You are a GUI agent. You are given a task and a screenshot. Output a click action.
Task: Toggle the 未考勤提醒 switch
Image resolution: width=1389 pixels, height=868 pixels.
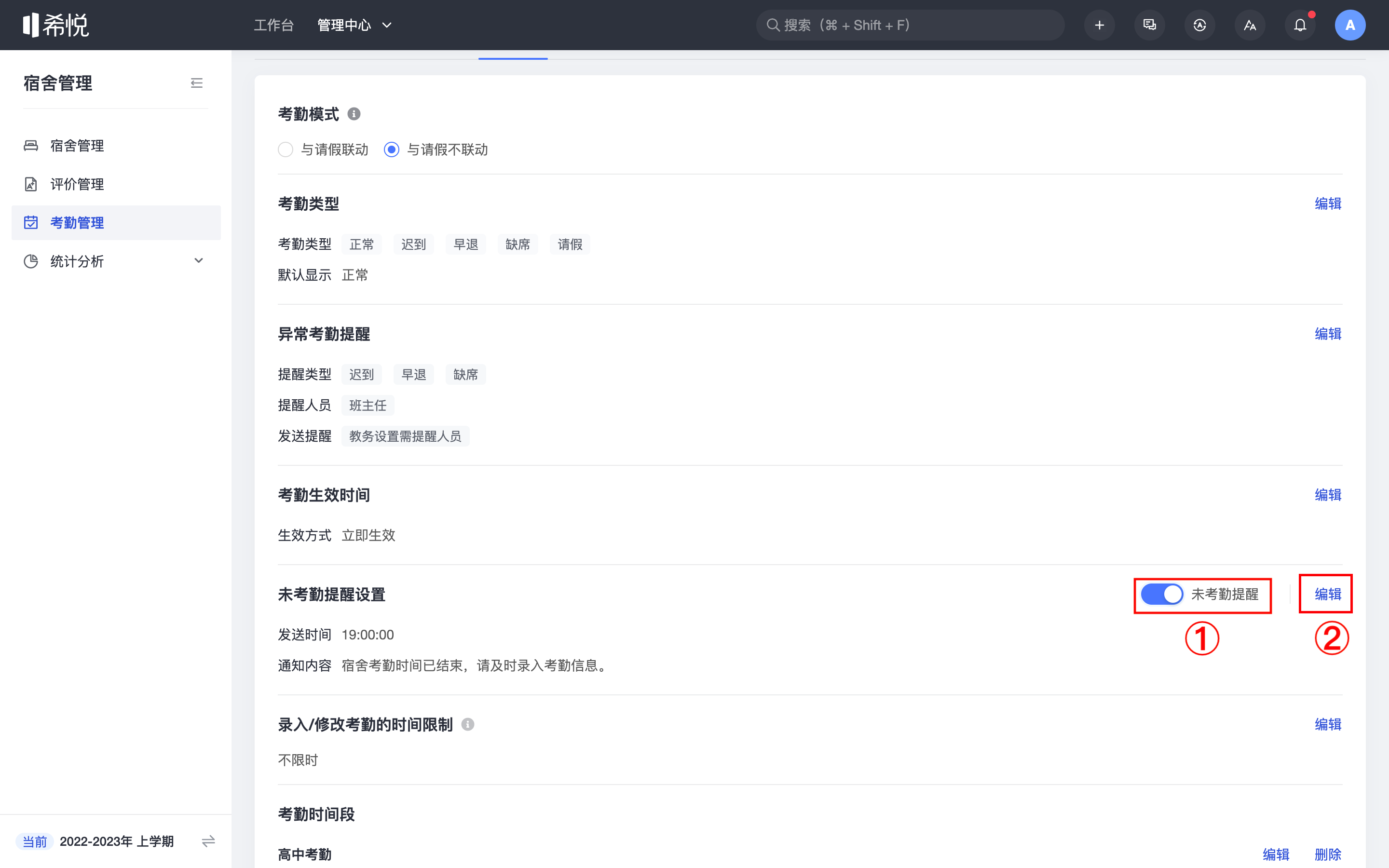1161,594
